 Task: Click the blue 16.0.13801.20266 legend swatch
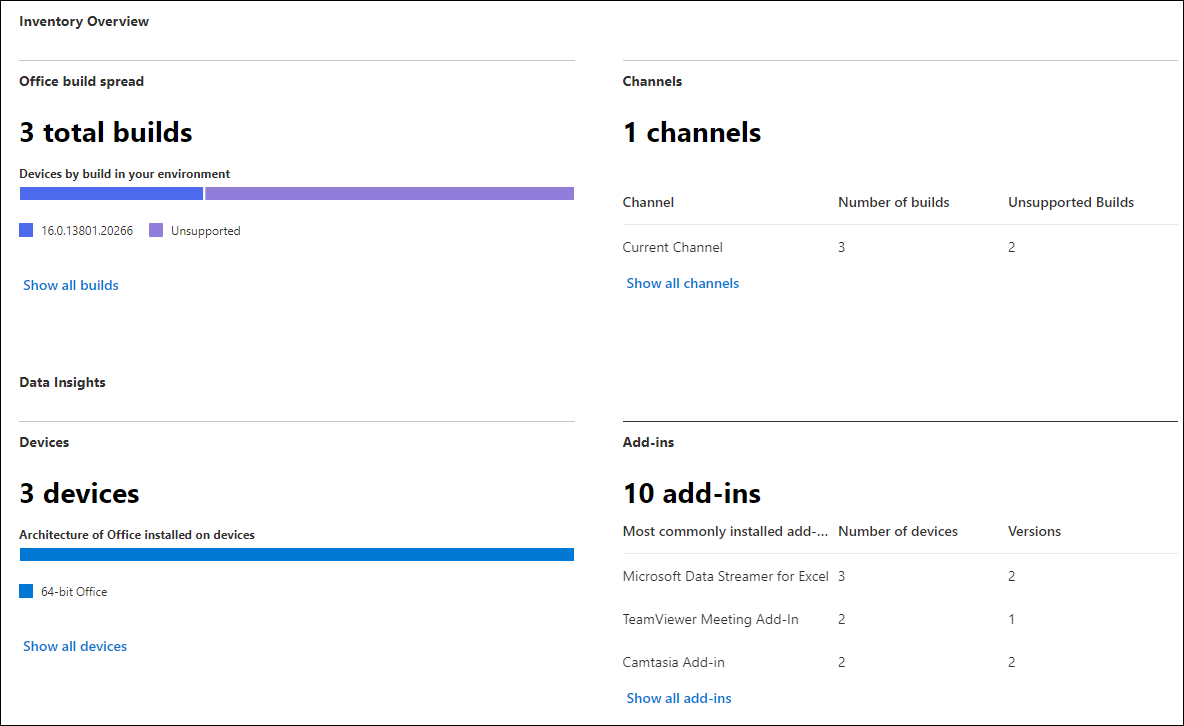(x=26, y=230)
